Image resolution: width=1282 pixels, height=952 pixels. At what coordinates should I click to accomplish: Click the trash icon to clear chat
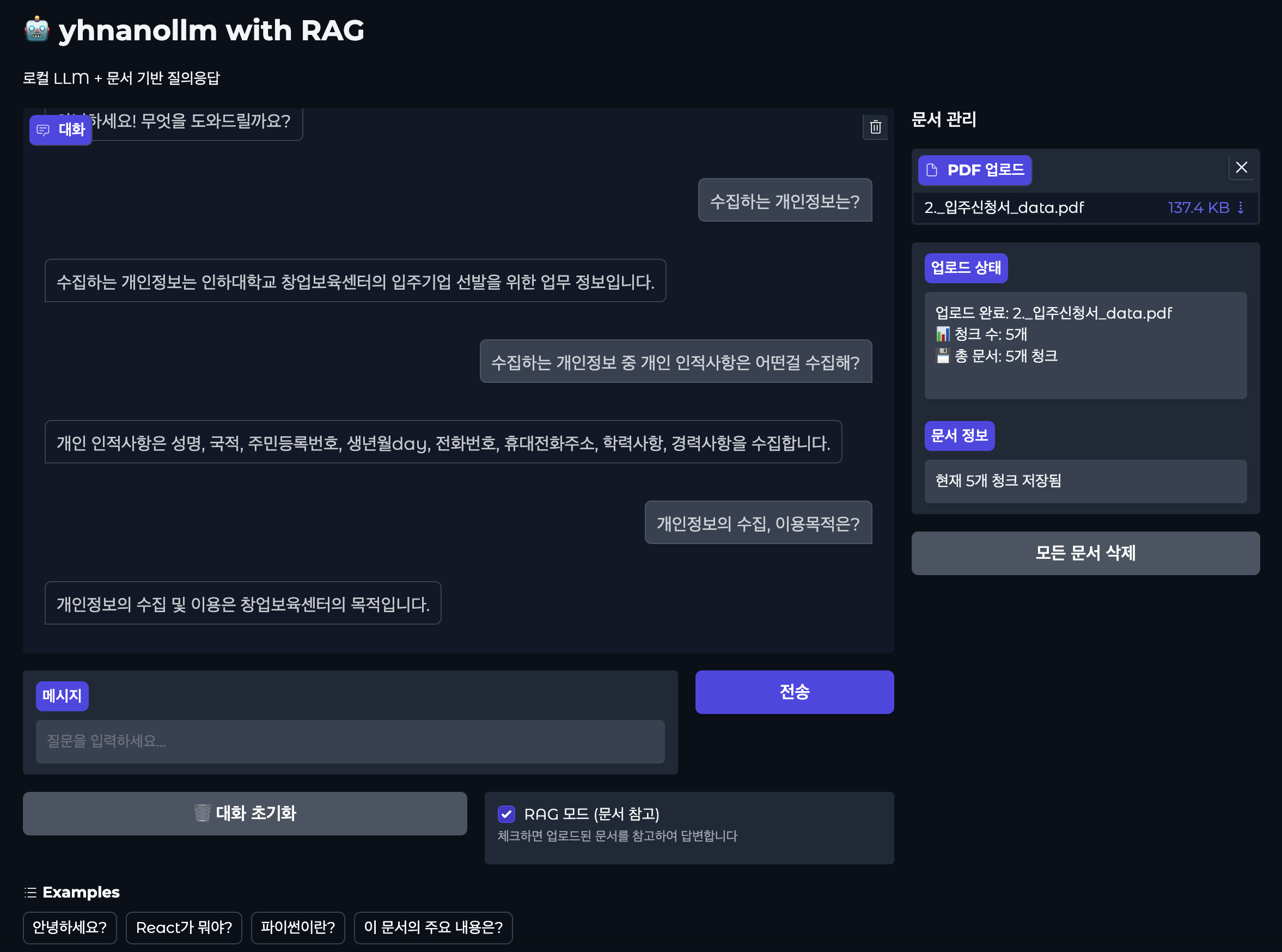click(x=875, y=127)
